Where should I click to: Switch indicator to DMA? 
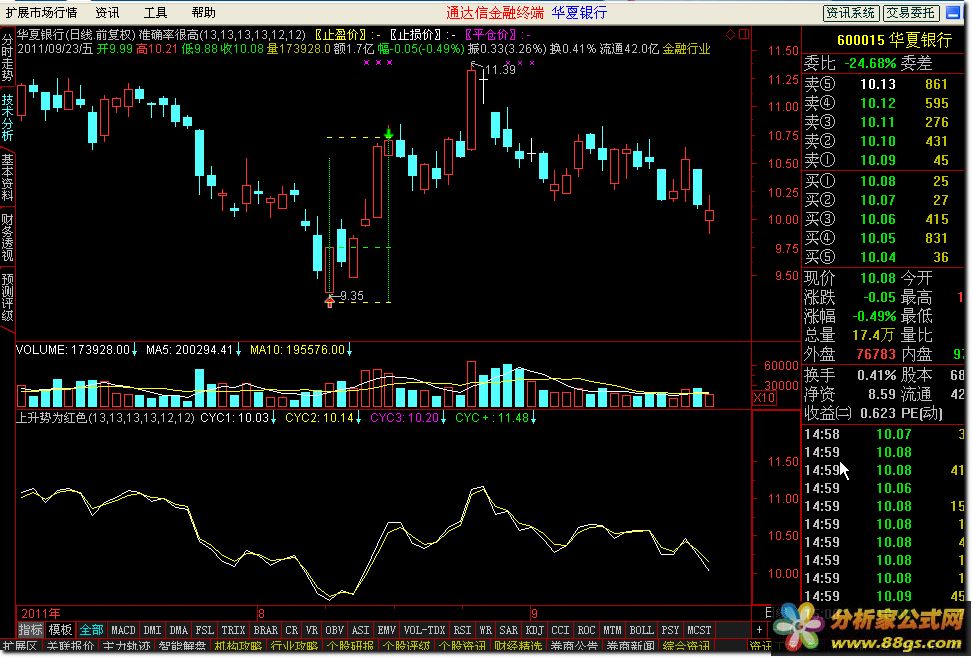click(179, 630)
